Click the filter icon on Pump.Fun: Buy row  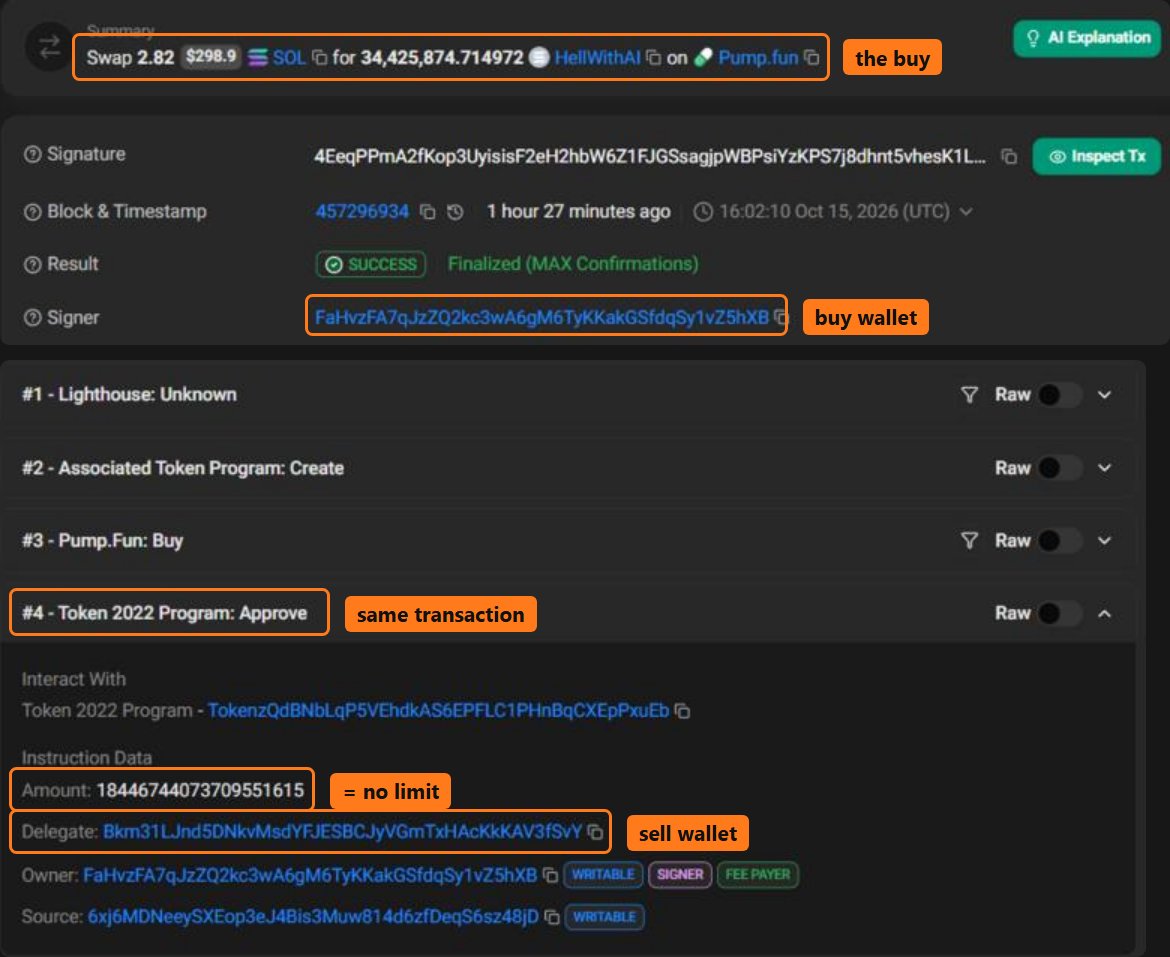969,540
